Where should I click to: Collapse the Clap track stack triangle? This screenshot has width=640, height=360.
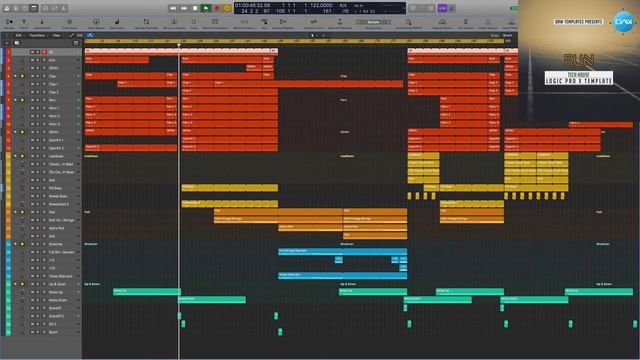pyautogui.click(x=16, y=76)
